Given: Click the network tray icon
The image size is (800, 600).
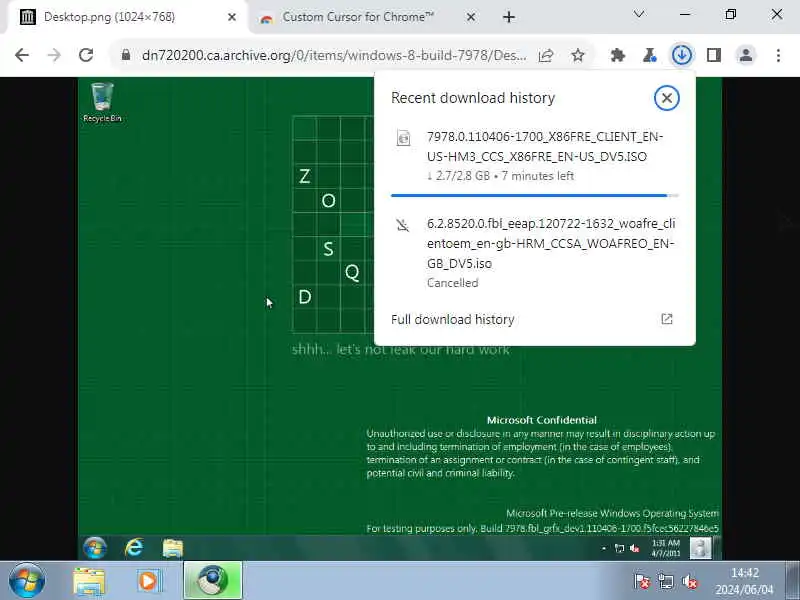Looking at the screenshot, I should 666,581.
